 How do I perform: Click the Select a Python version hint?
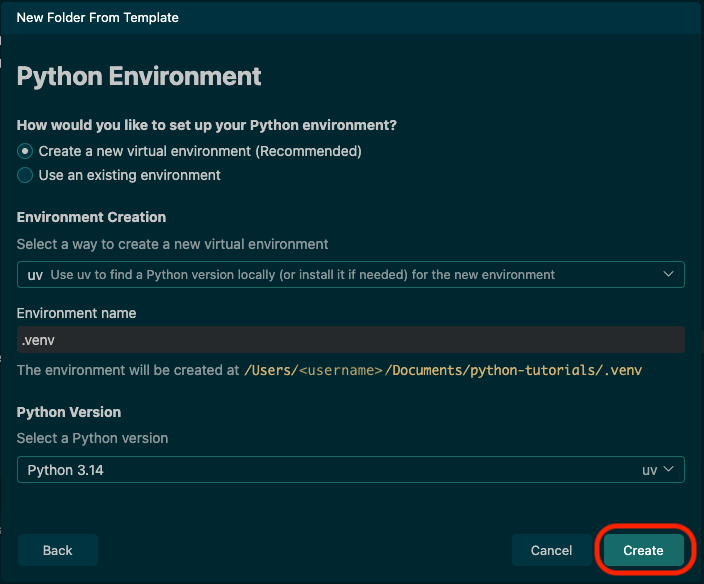click(x=92, y=438)
